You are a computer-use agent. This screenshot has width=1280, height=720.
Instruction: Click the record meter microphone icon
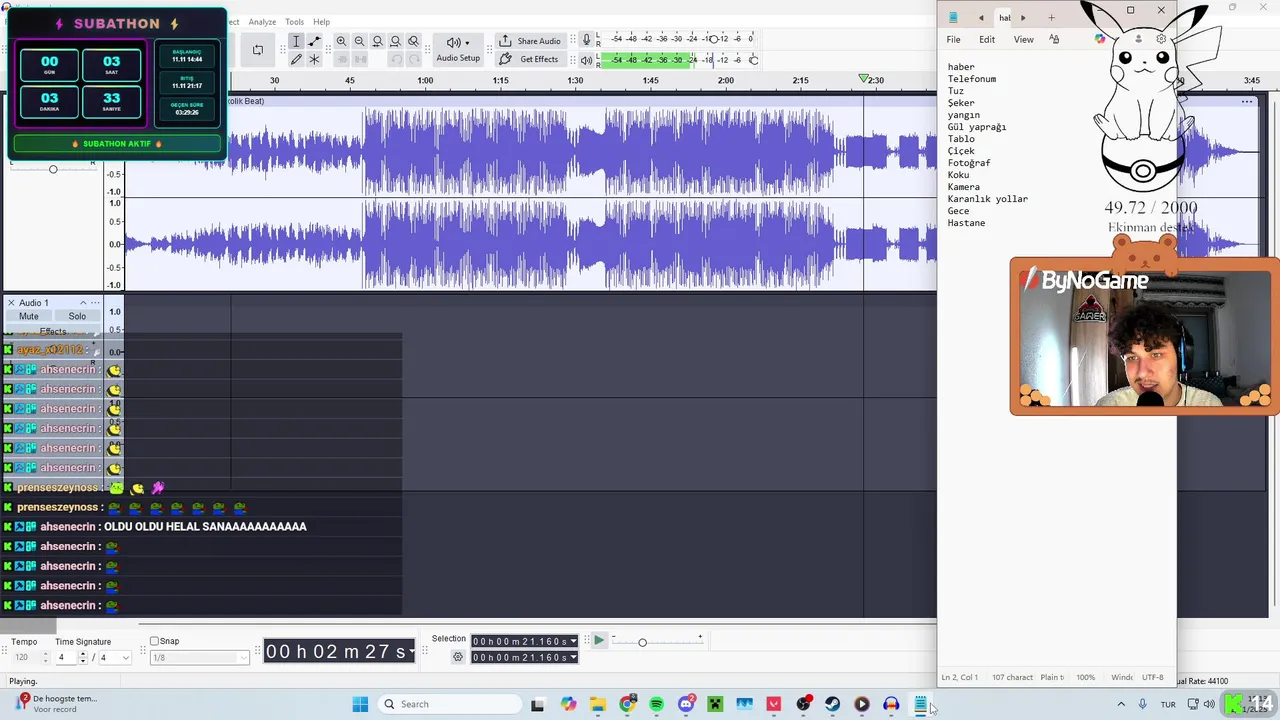[587, 39]
